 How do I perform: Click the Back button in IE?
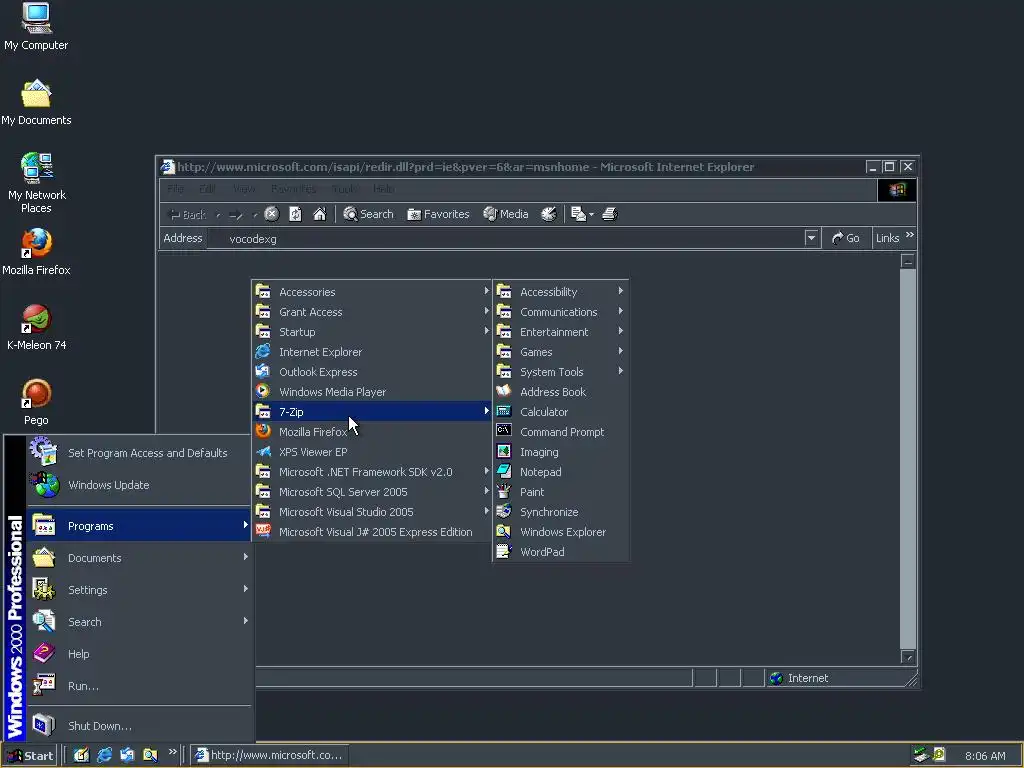[x=188, y=214]
